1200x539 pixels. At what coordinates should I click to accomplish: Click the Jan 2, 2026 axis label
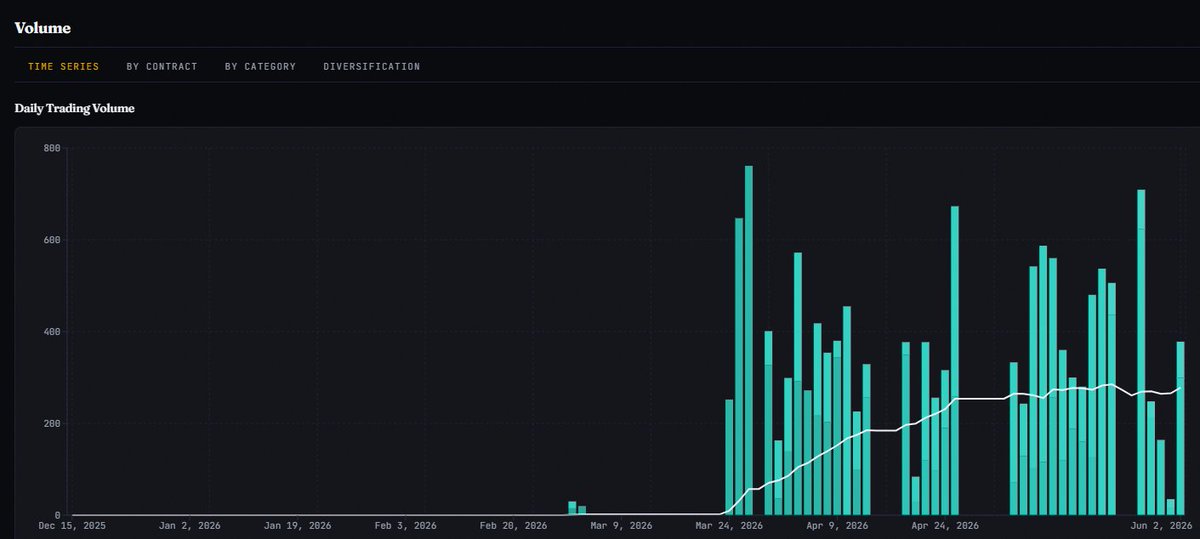[188, 525]
